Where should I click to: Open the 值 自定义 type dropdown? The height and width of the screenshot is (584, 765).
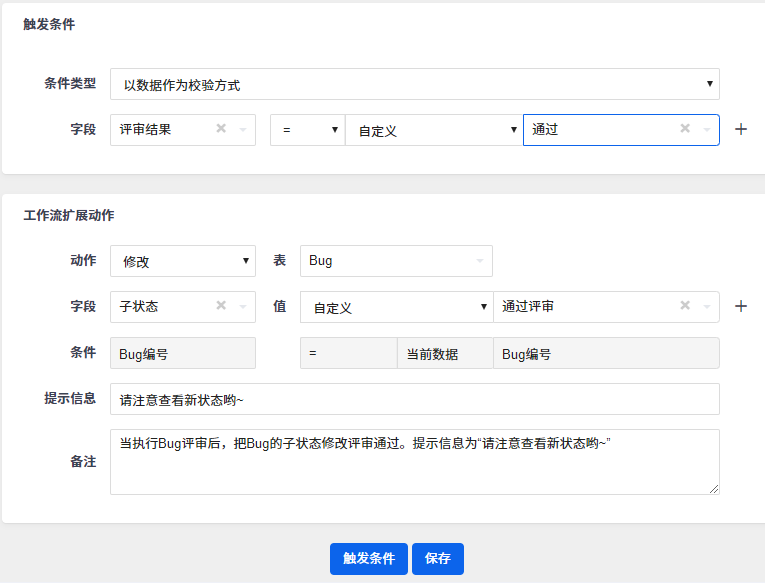(x=396, y=307)
